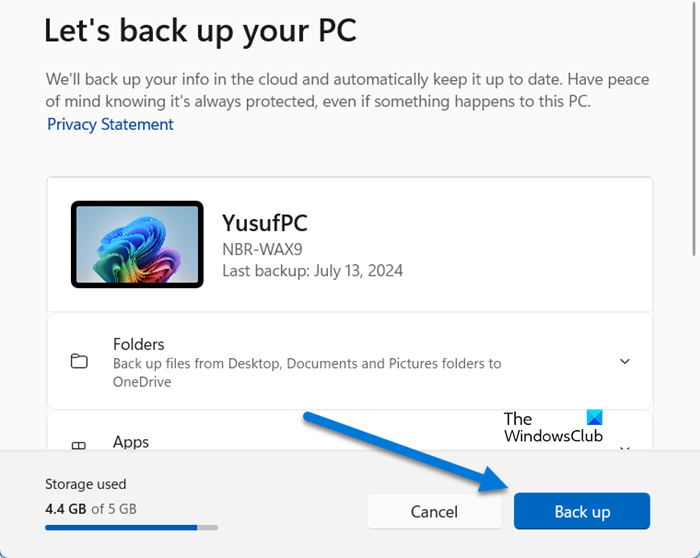The height and width of the screenshot is (558, 700).
Task: Select the Apps row title
Action: pyautogui.click(x=131, y=442)
